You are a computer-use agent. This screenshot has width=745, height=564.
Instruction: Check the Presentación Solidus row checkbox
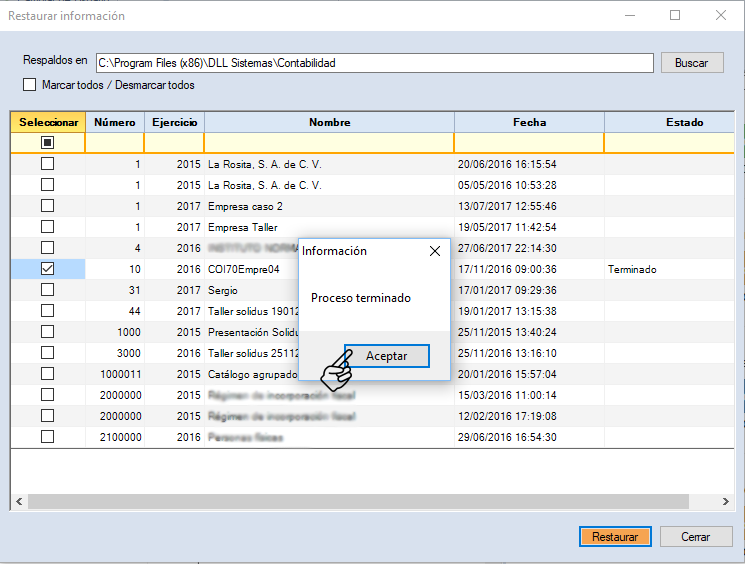47,332
